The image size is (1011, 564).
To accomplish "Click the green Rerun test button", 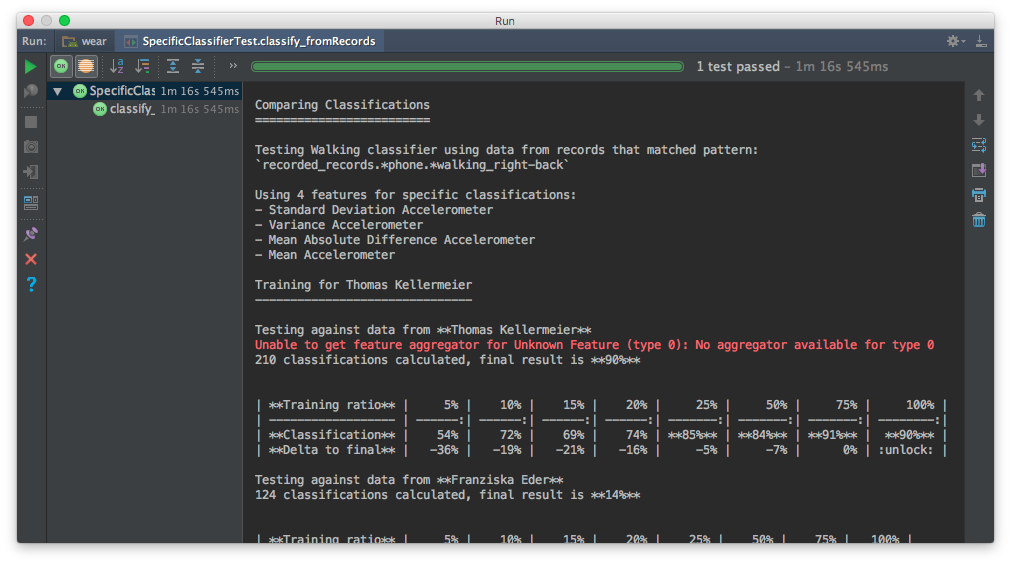I will click(x=31, y=67).
